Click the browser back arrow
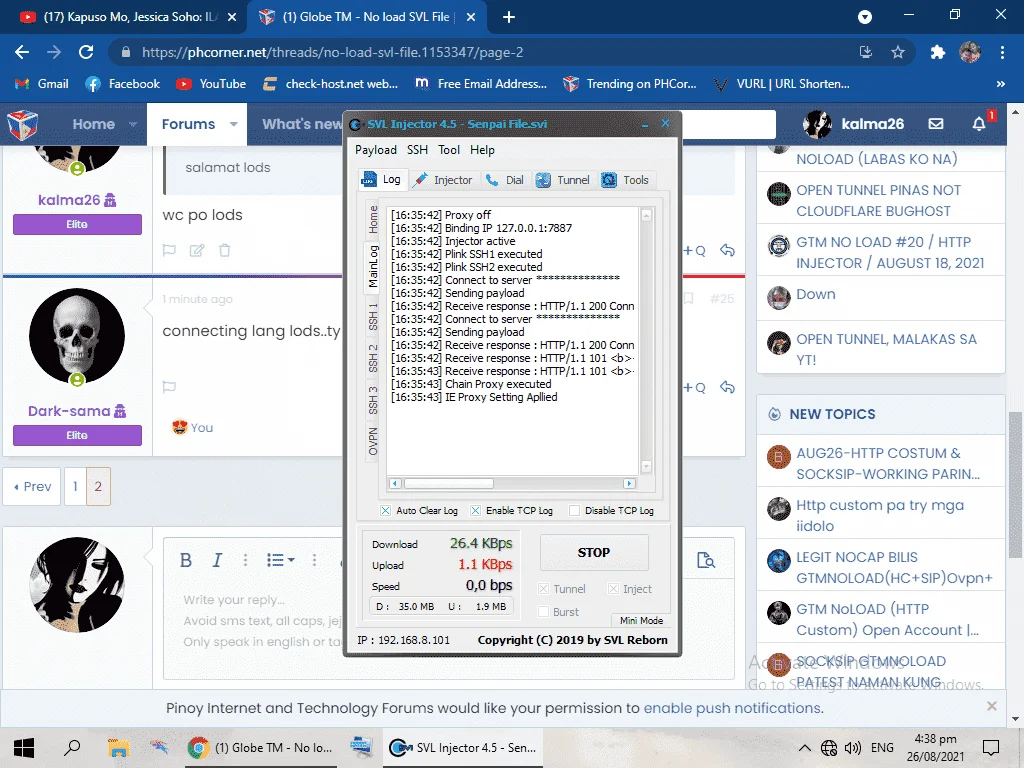1024x768 pixels. [22, 52]
